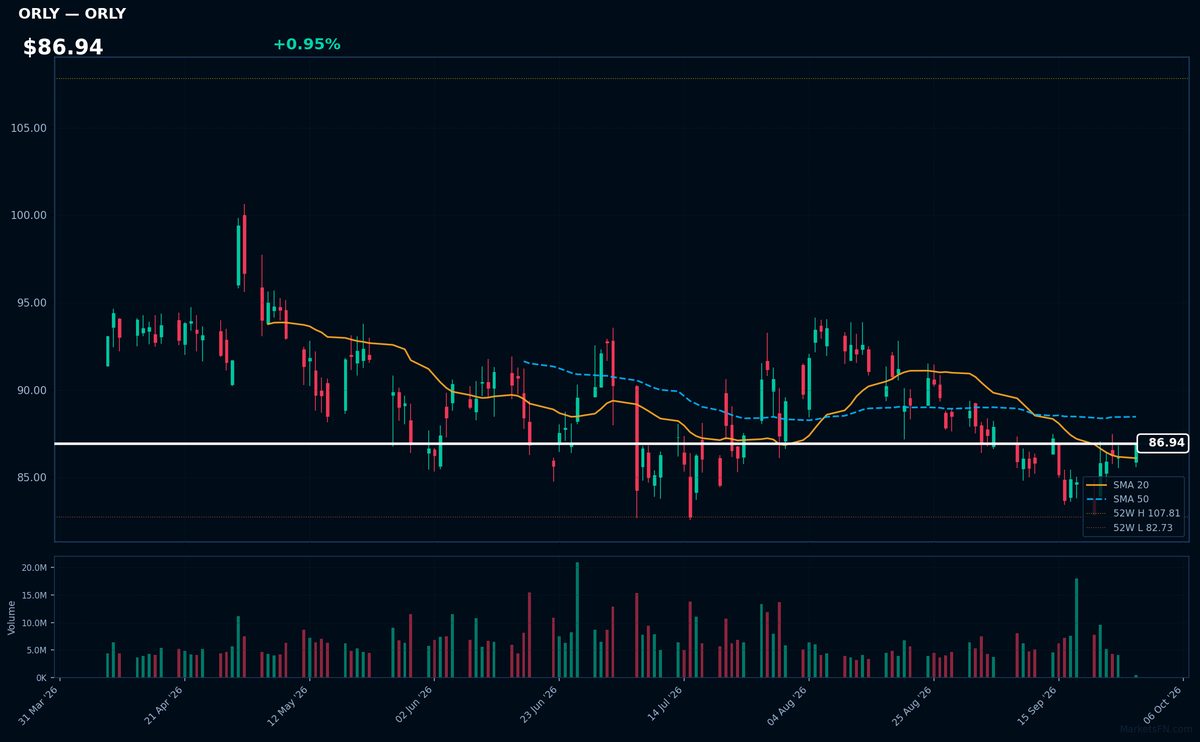This screenshot has width=1200, height=742.
Task: Click the 85.00 price axis label
Action: tap(32, 477)
